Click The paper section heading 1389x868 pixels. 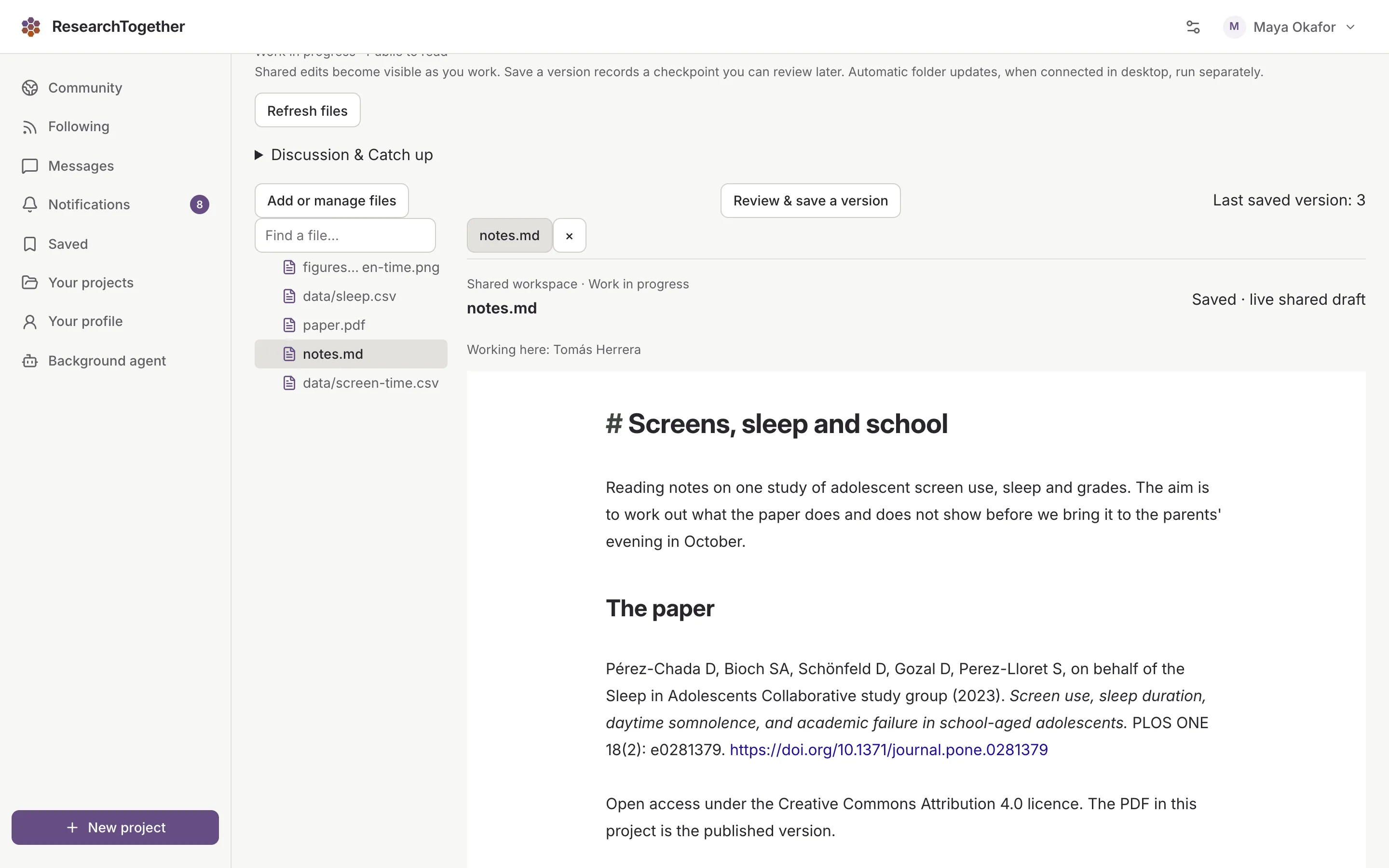click(659, 609)
